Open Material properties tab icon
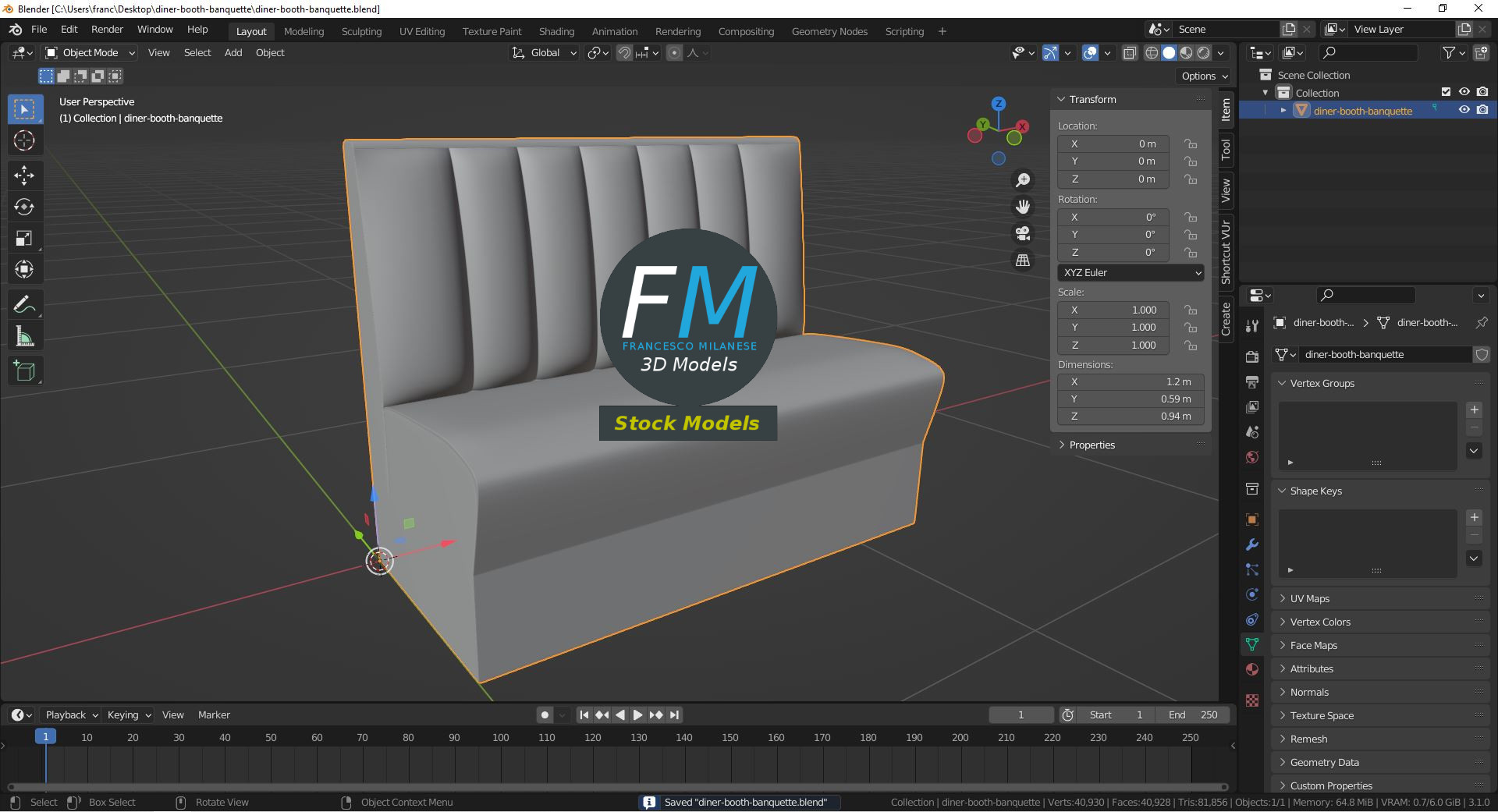1498x812 pixels. [1252, 669]
